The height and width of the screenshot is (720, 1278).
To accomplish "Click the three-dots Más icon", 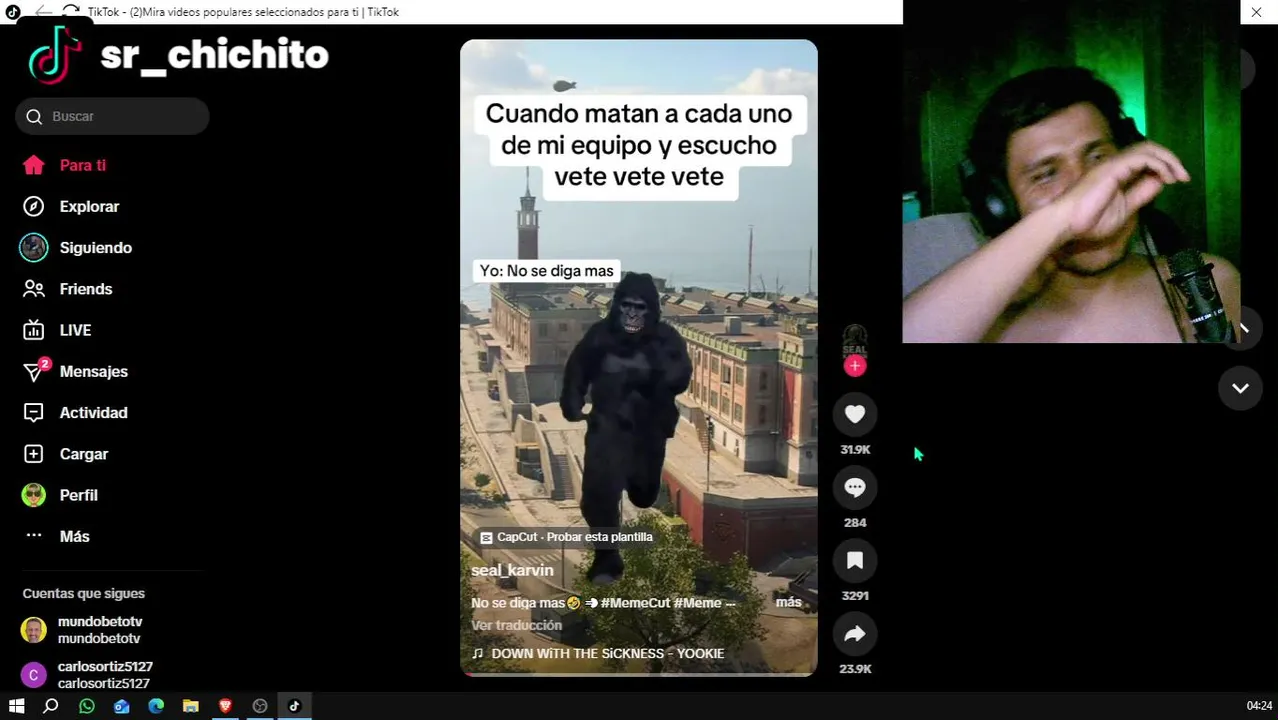I will (x=34, y=536).
